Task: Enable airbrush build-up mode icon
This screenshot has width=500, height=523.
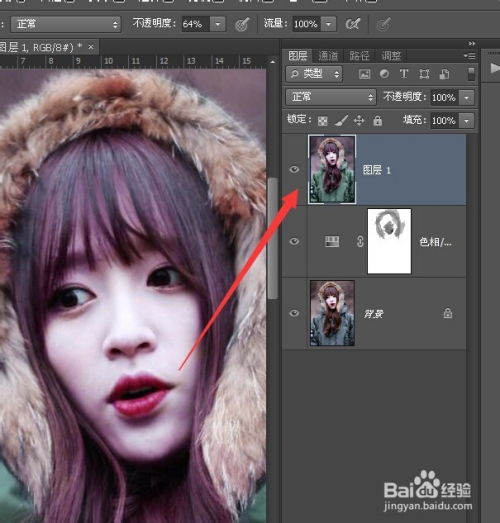Action: [x=353, y=24]
